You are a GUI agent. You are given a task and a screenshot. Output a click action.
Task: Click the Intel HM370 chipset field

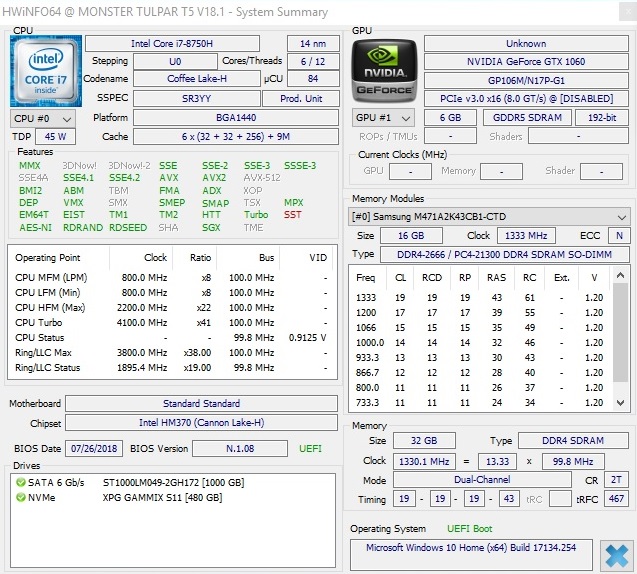[202, 422]
